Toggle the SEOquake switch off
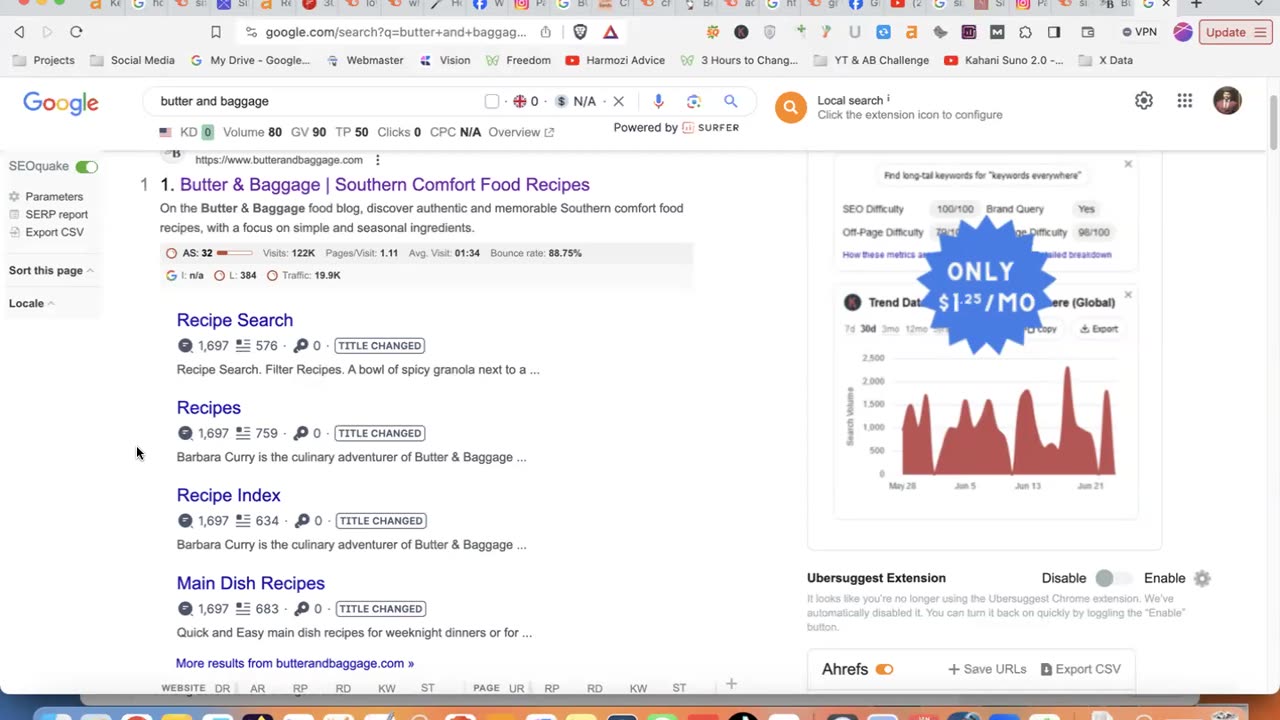This screenshot has height=720, width=1280. (x=86, y=167)
